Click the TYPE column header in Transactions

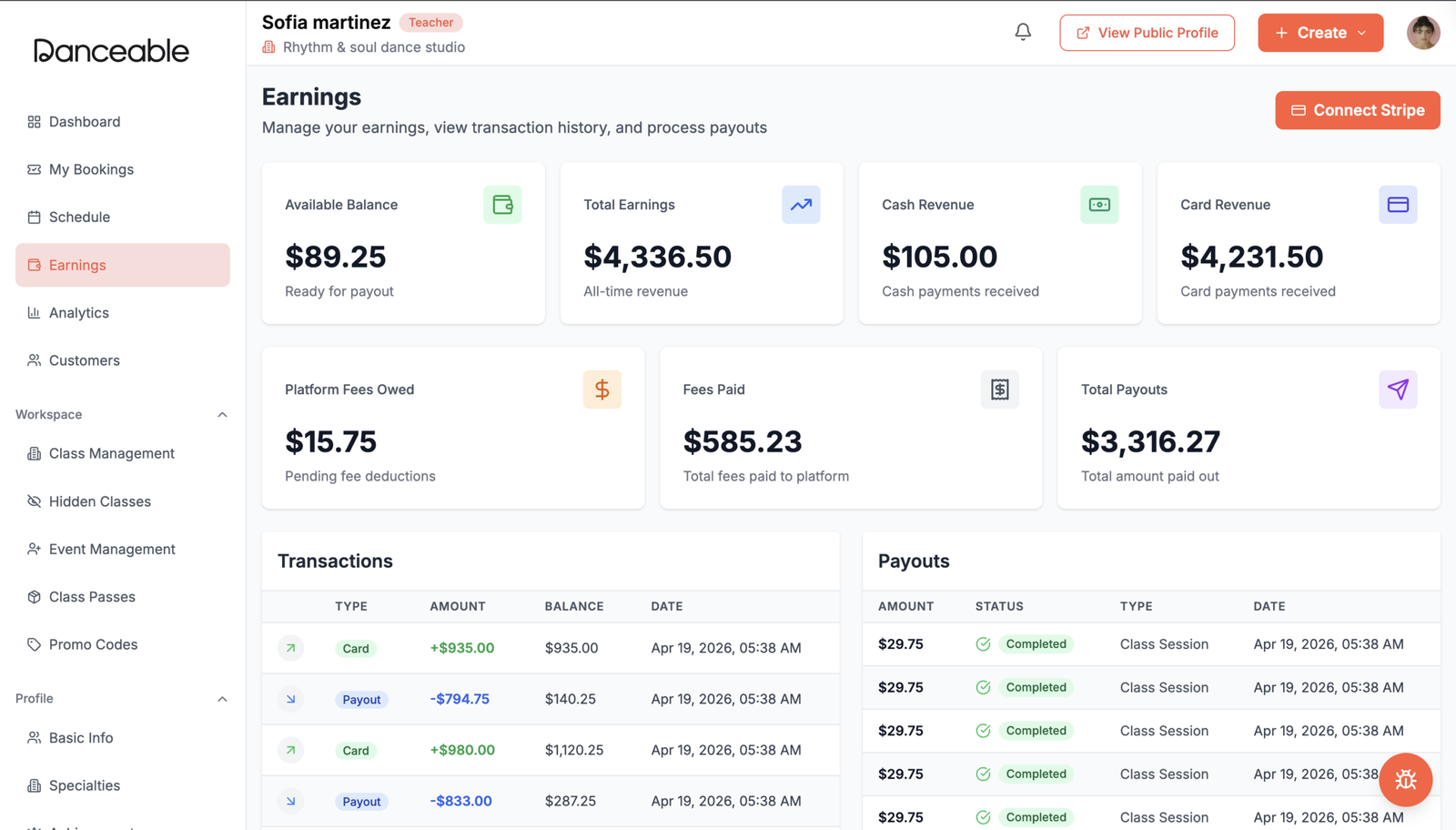tap(351, 606)
